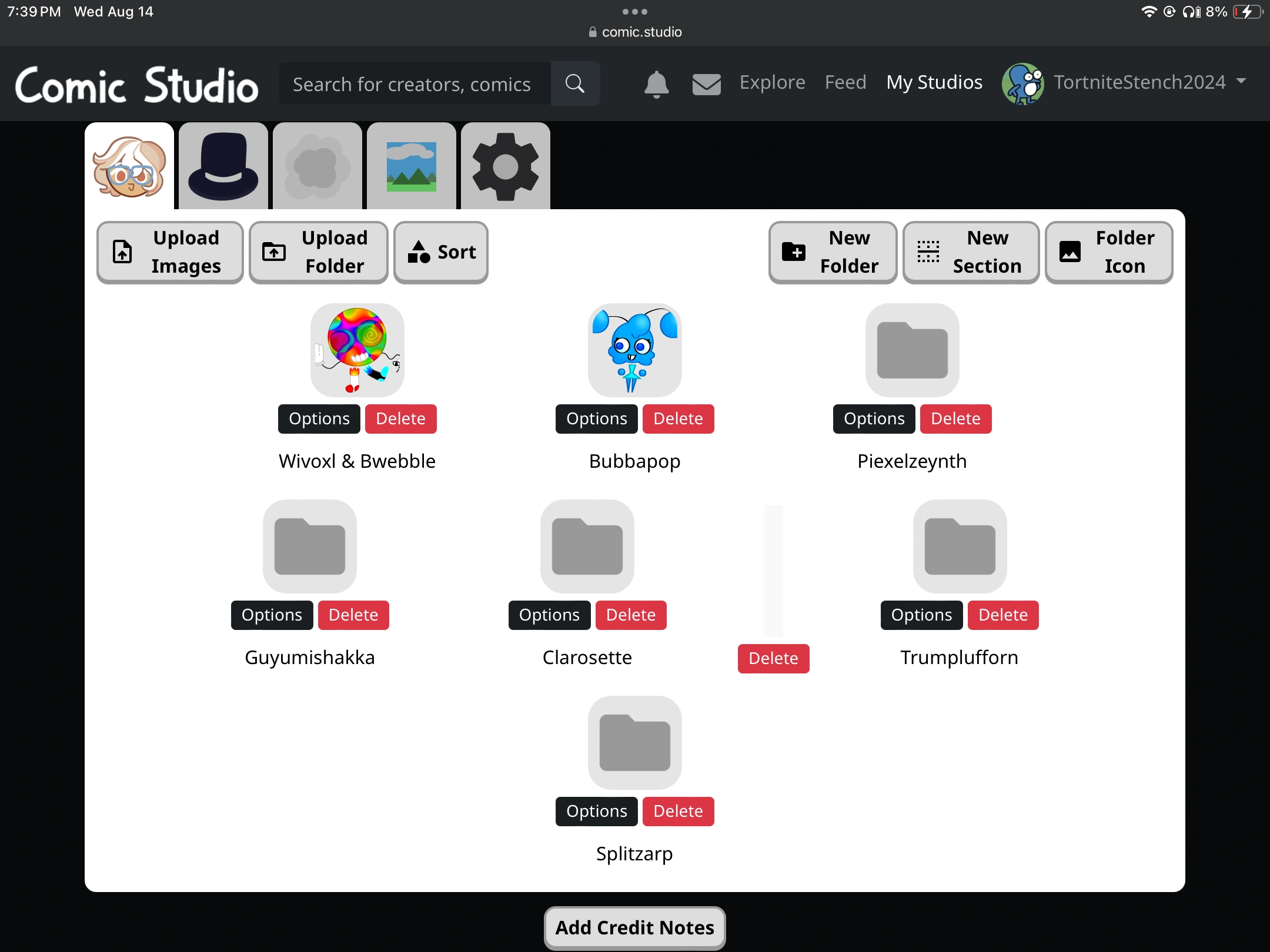Open the gray flower effects tab
This screenshot has height=952, width=1270.
point(317,166)
